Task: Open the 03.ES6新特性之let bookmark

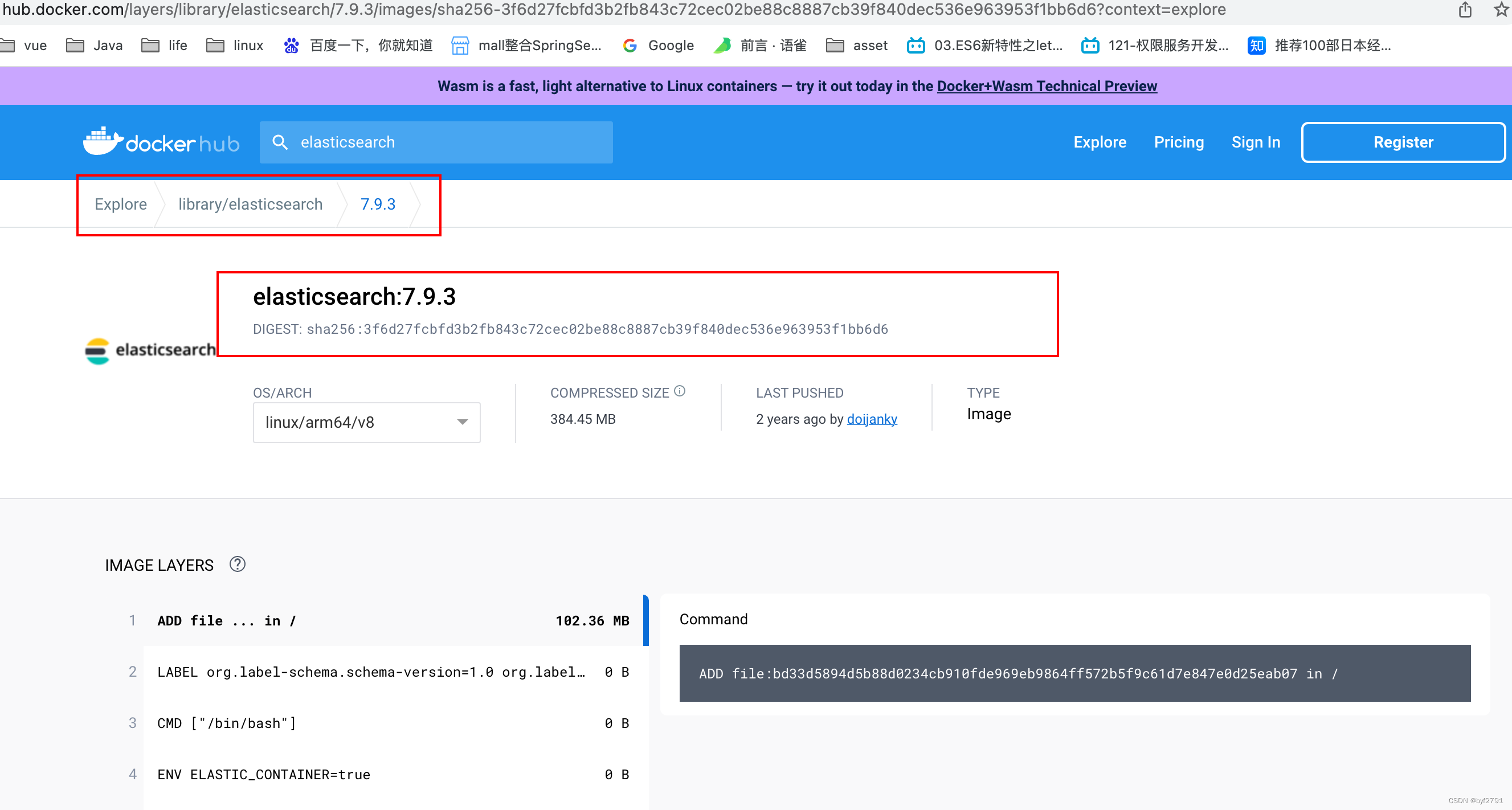Action: [985, 45]
